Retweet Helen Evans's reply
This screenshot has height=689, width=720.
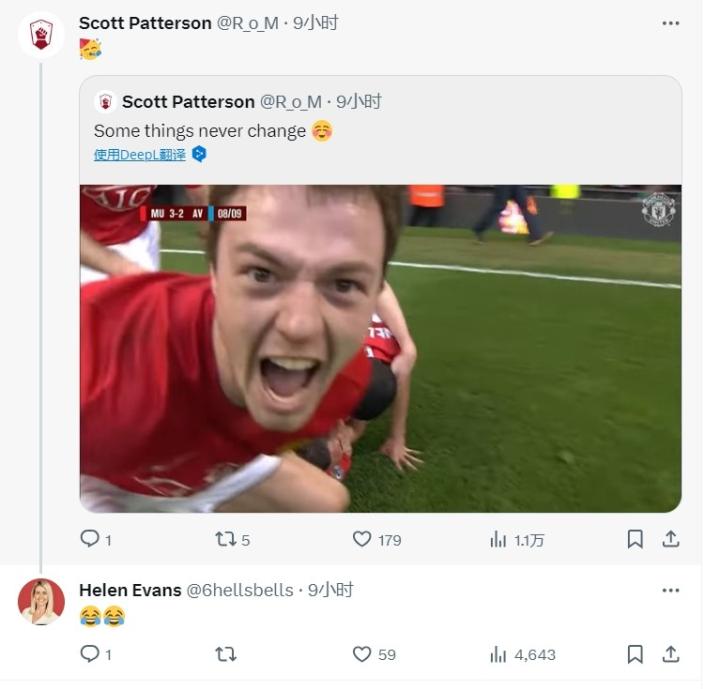(226, 654)
